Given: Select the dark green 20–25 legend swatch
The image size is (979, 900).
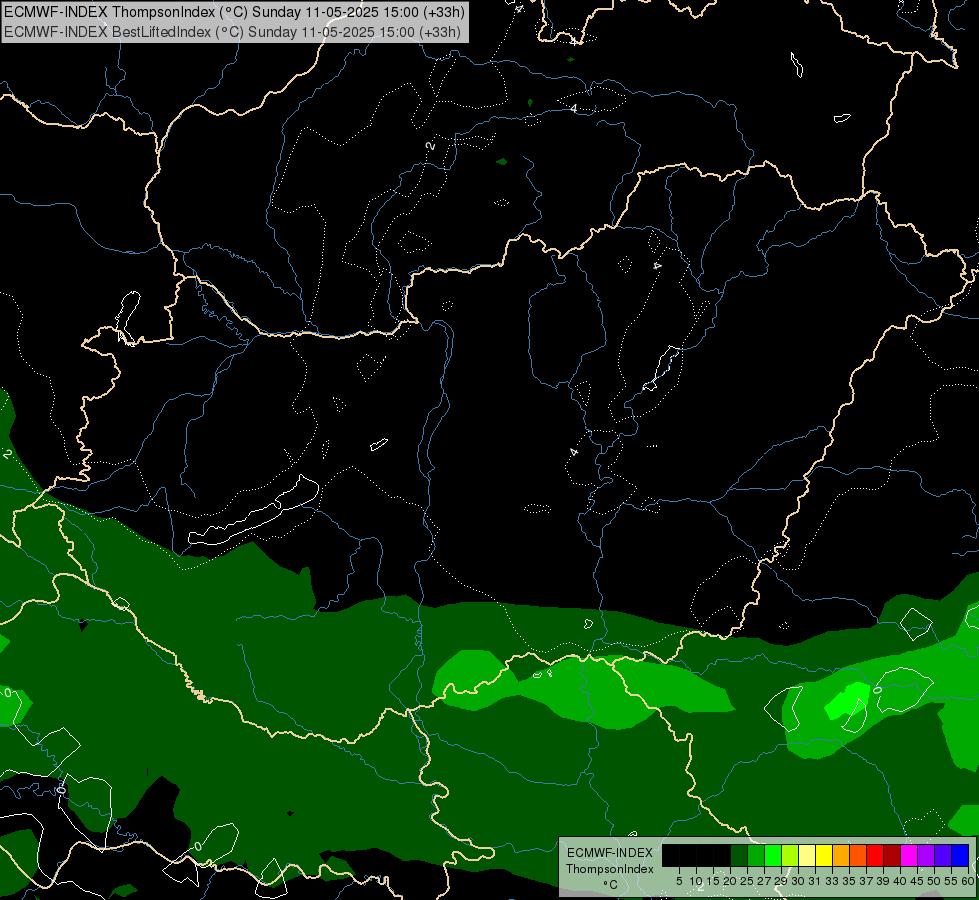Looking at the screenshot, I should (x=739, y=855).
